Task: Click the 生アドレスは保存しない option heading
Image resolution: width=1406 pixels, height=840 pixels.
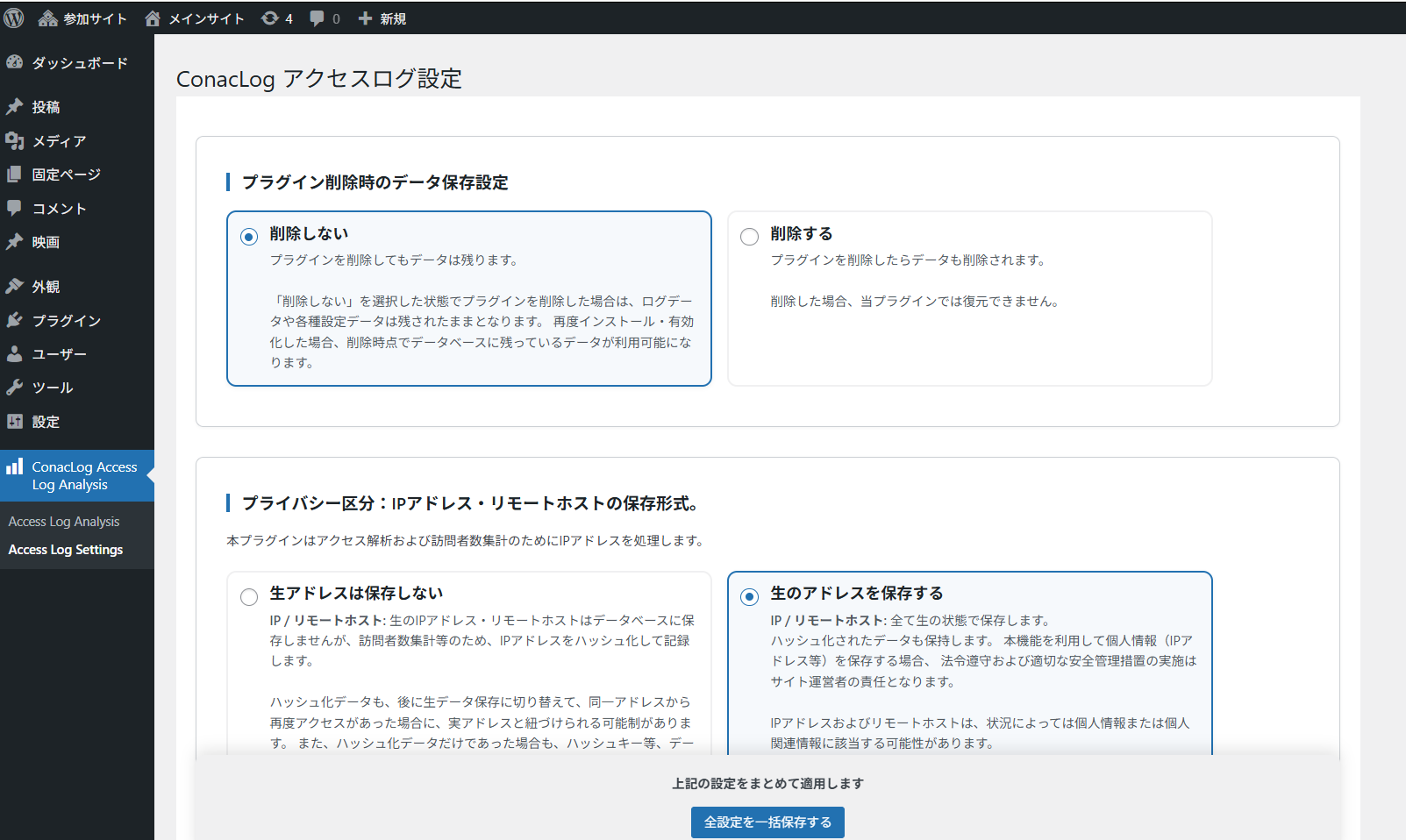Action: tap(356, 593)
